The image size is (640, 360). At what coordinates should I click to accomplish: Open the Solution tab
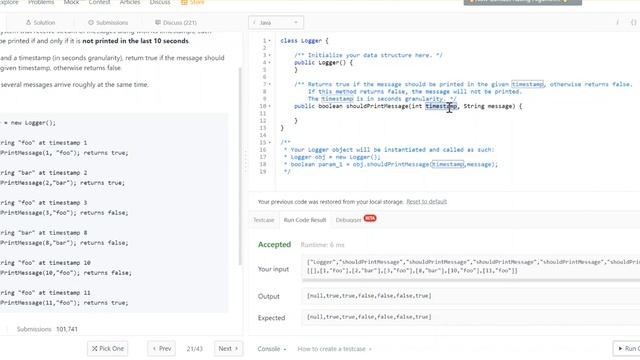point(40,22)
